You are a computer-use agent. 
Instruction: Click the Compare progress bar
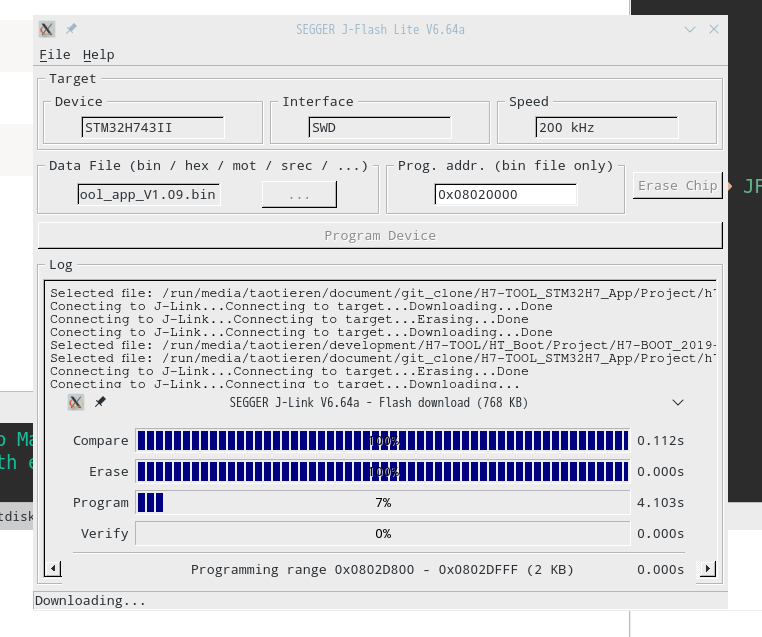383,441
